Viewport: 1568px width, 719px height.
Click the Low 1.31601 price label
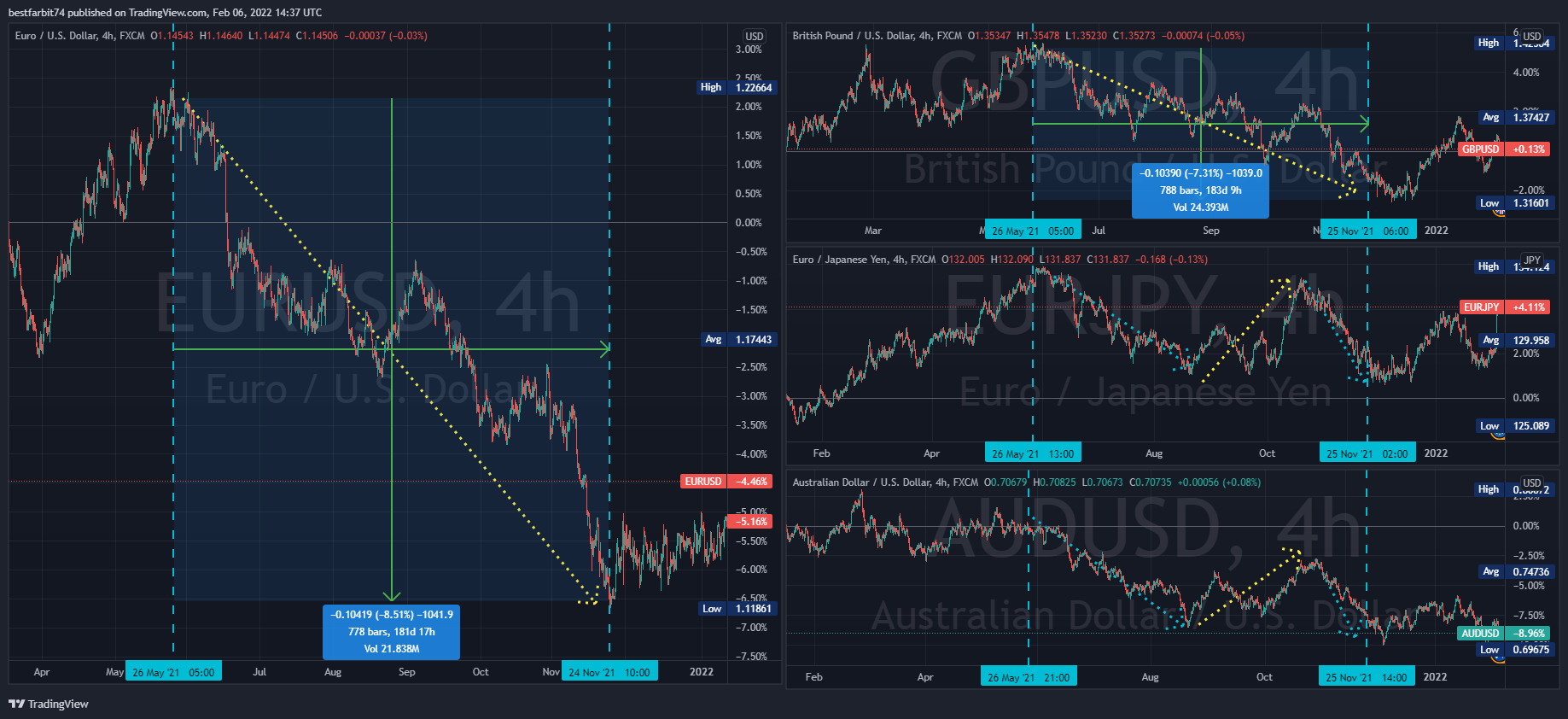(1516, 203)
